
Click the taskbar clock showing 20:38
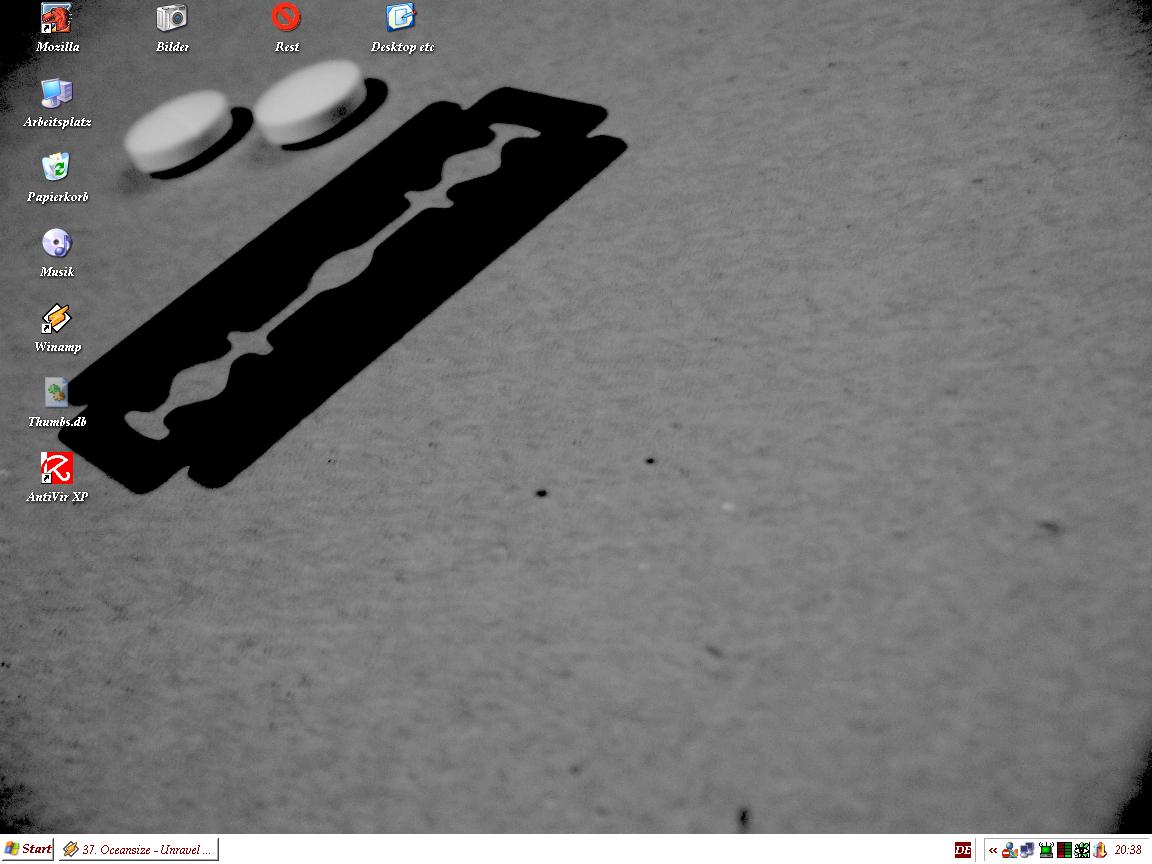click(1128, 850)
